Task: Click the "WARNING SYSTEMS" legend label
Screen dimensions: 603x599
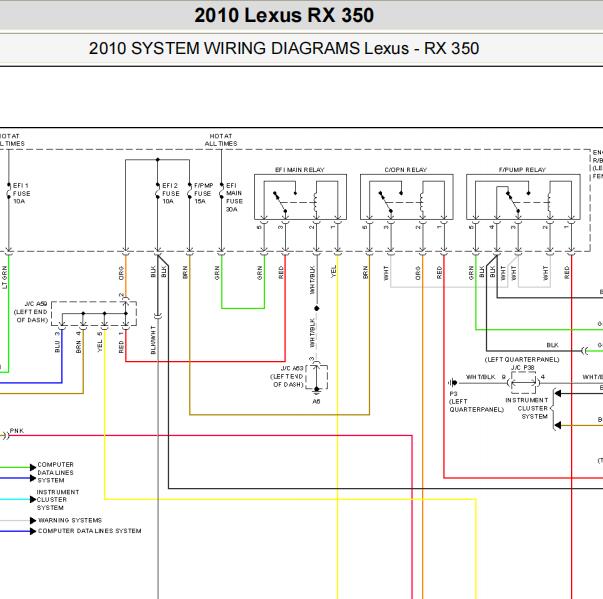Action: click(70, 520)
